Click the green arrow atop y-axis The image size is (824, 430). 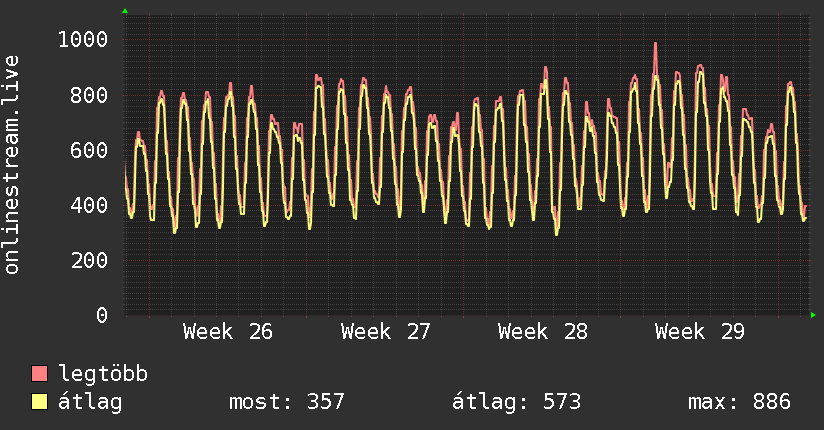[125, 11]
